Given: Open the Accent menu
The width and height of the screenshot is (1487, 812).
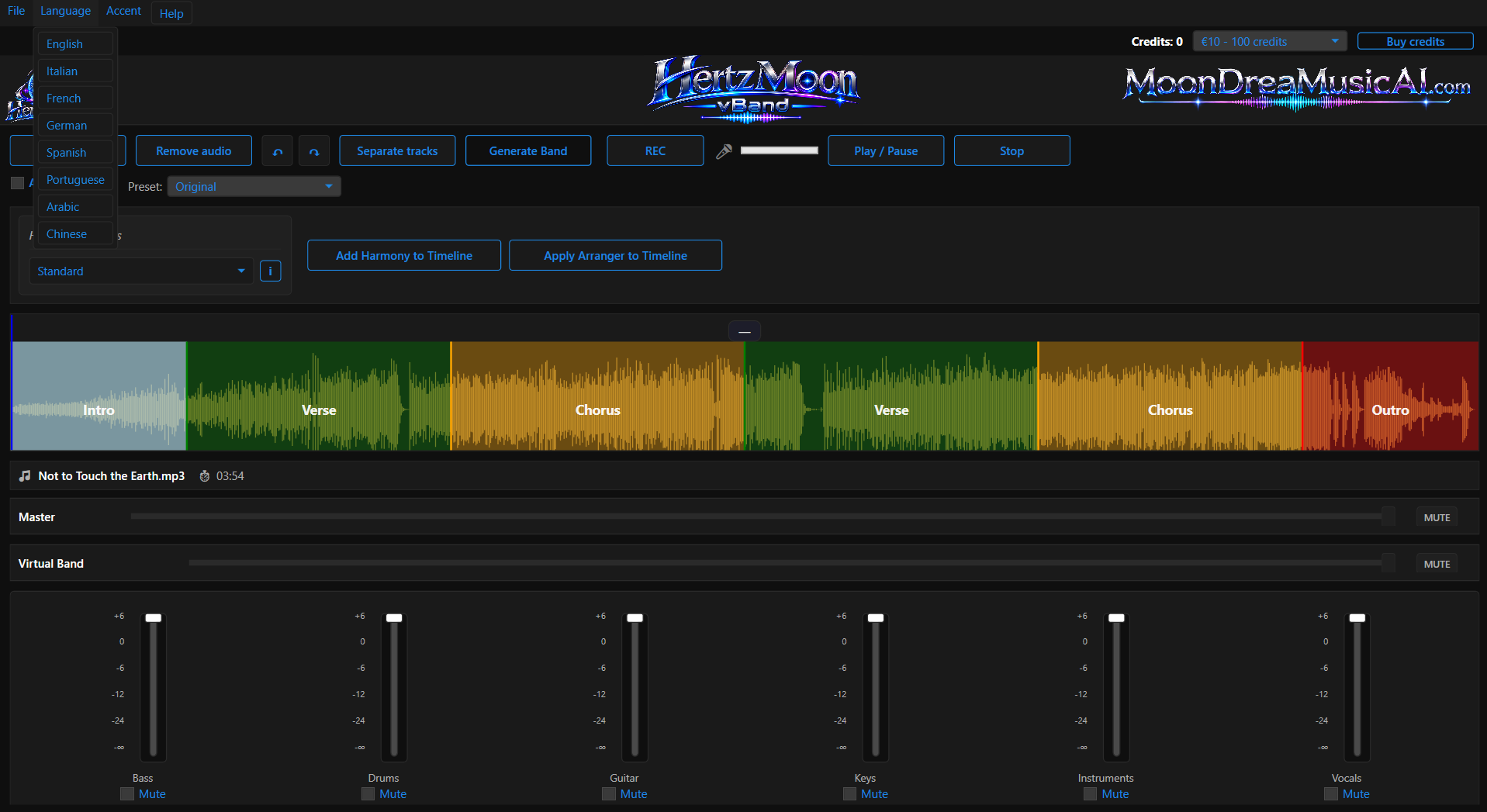Looking at the screenshot, I should [x=123, y=11].
